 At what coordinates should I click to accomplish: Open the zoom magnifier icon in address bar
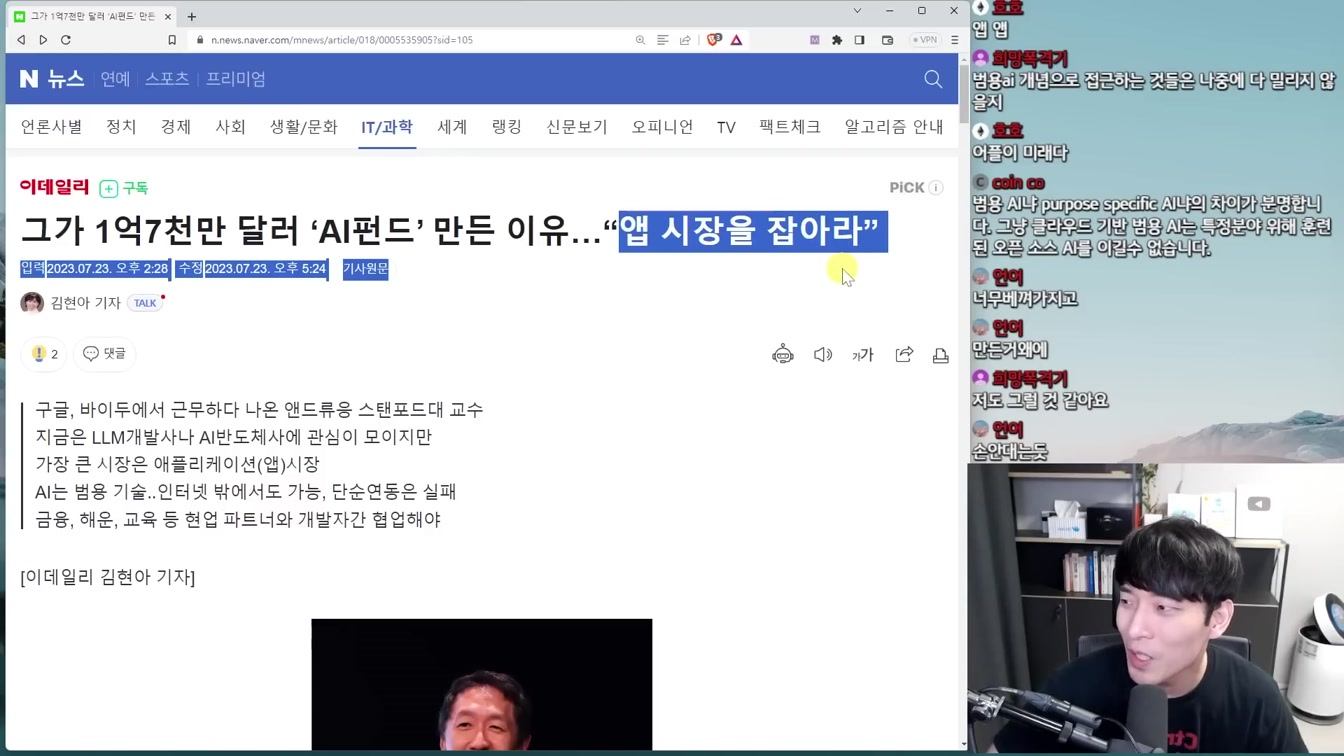point(640,40)
